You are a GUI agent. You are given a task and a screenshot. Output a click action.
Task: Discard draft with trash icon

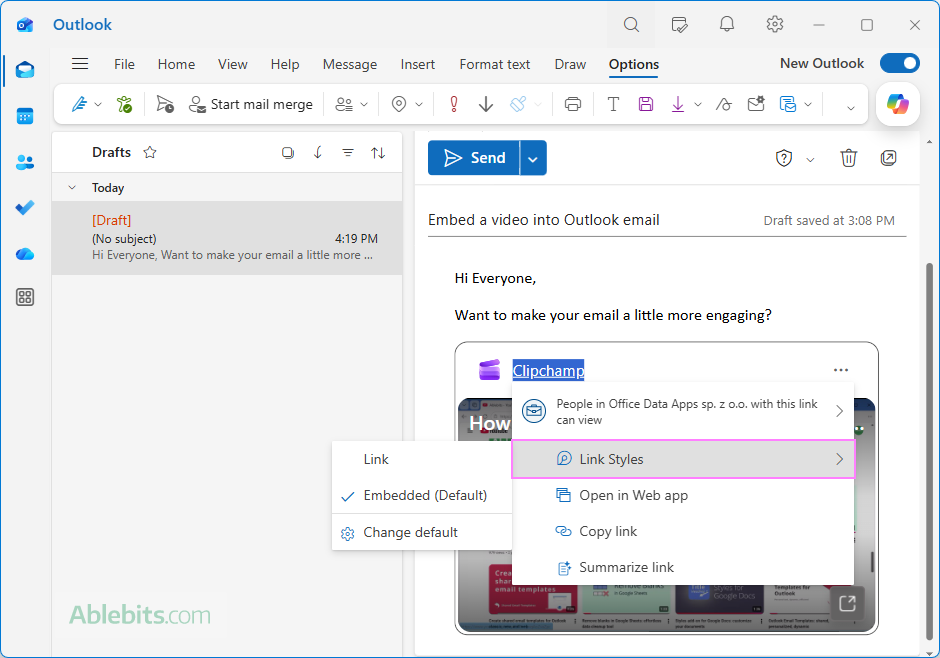click(848, 158)
